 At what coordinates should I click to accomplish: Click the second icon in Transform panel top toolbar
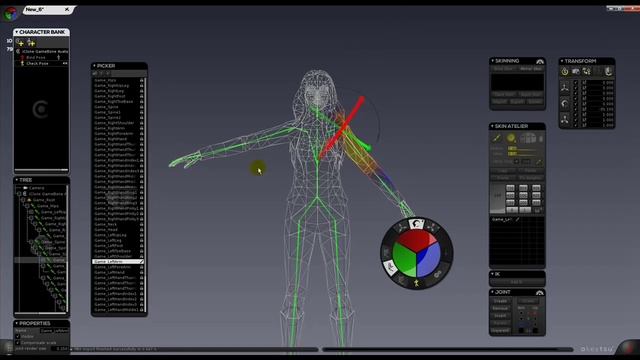[576, 71]
